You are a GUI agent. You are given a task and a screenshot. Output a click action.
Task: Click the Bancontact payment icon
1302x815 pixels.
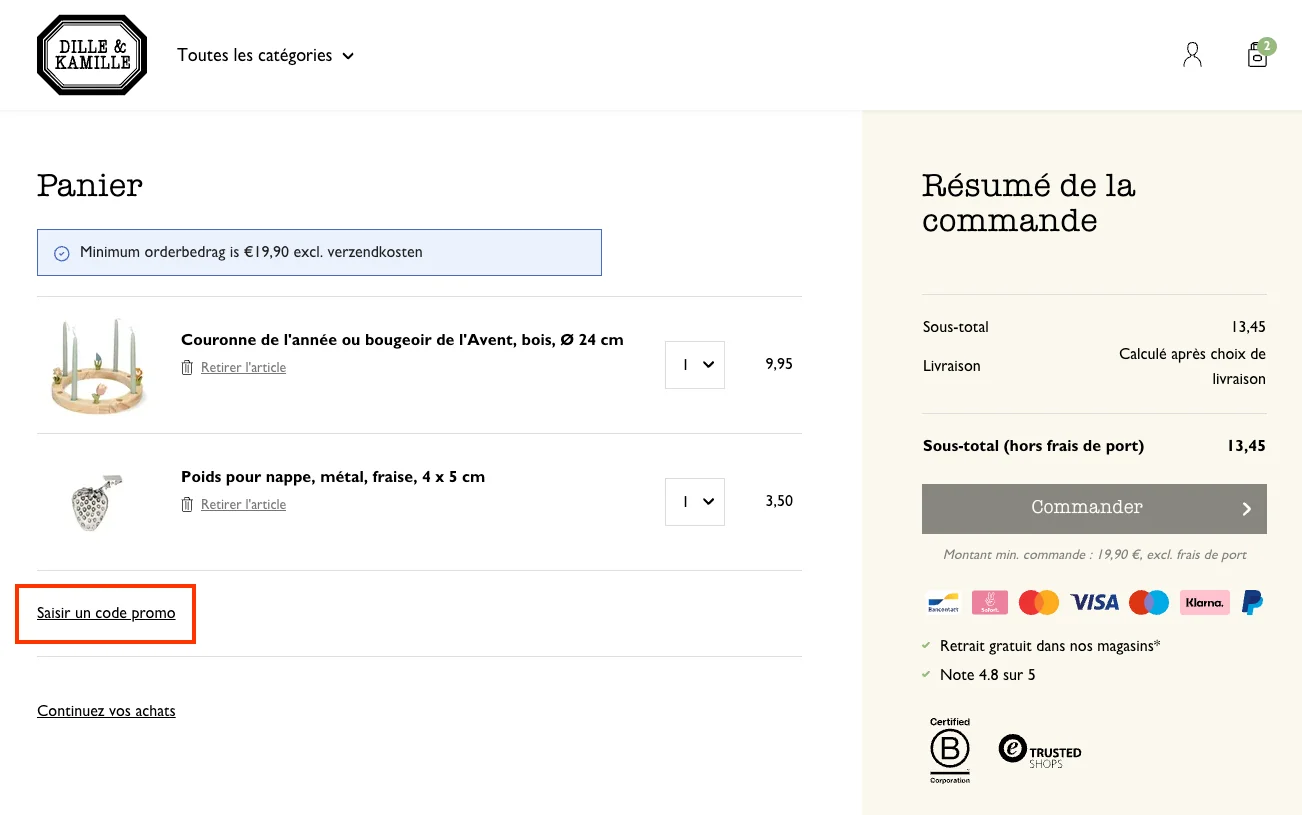(943, 602)
